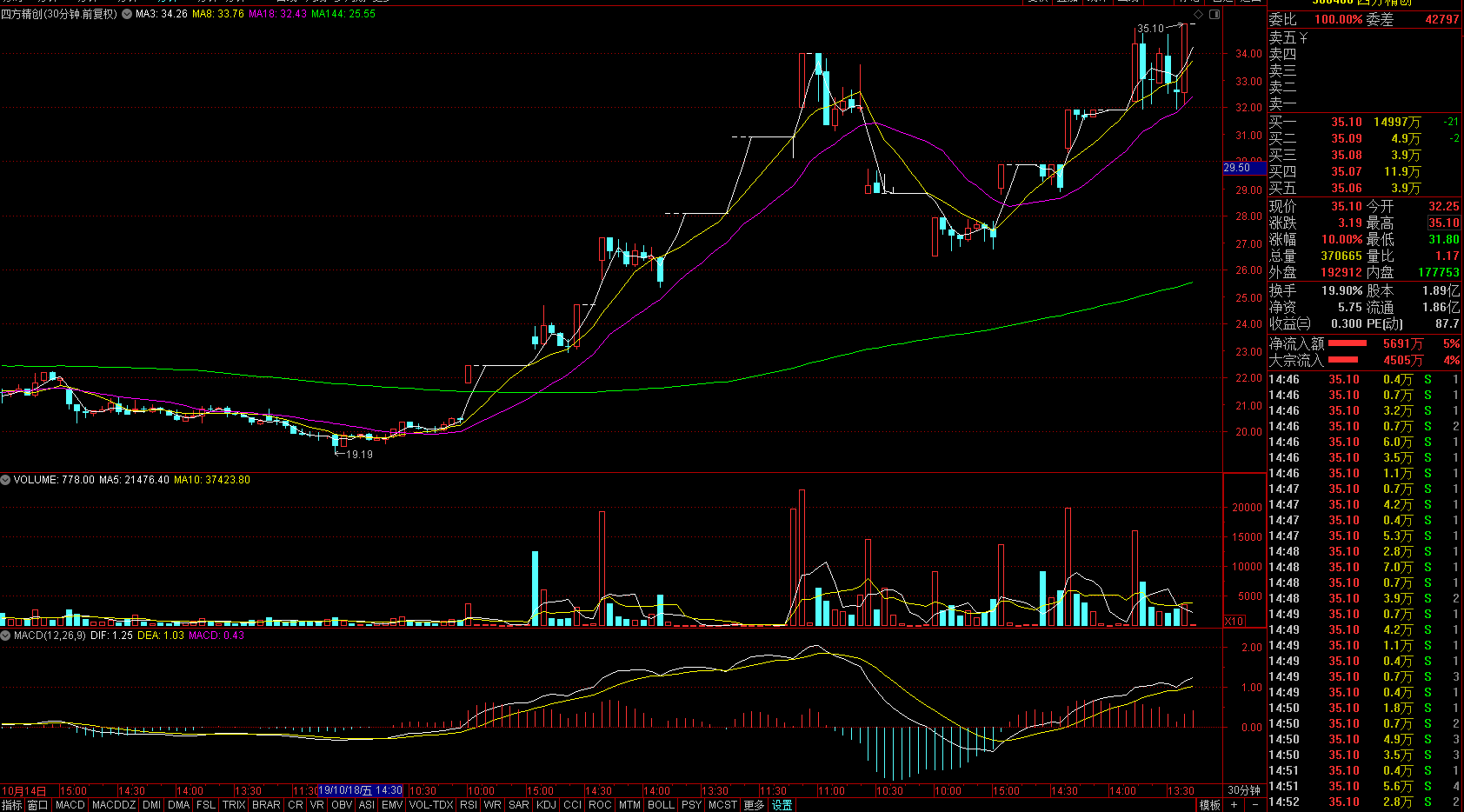
Task: Click the highlighted 19/10/18/五 14:30 time marker
Action: [360, 790]
